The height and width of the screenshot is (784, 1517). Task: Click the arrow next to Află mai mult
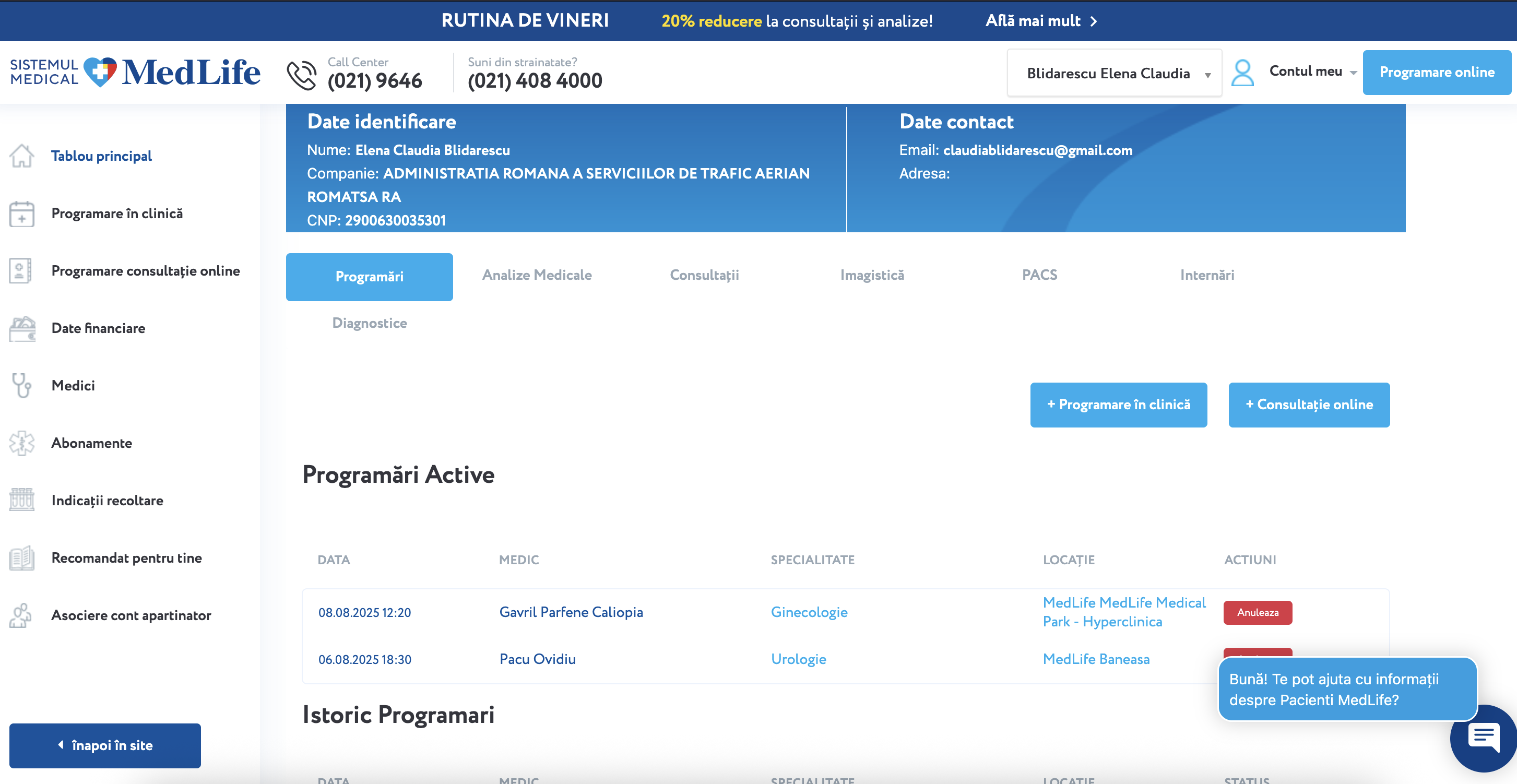coord(1094,21)
